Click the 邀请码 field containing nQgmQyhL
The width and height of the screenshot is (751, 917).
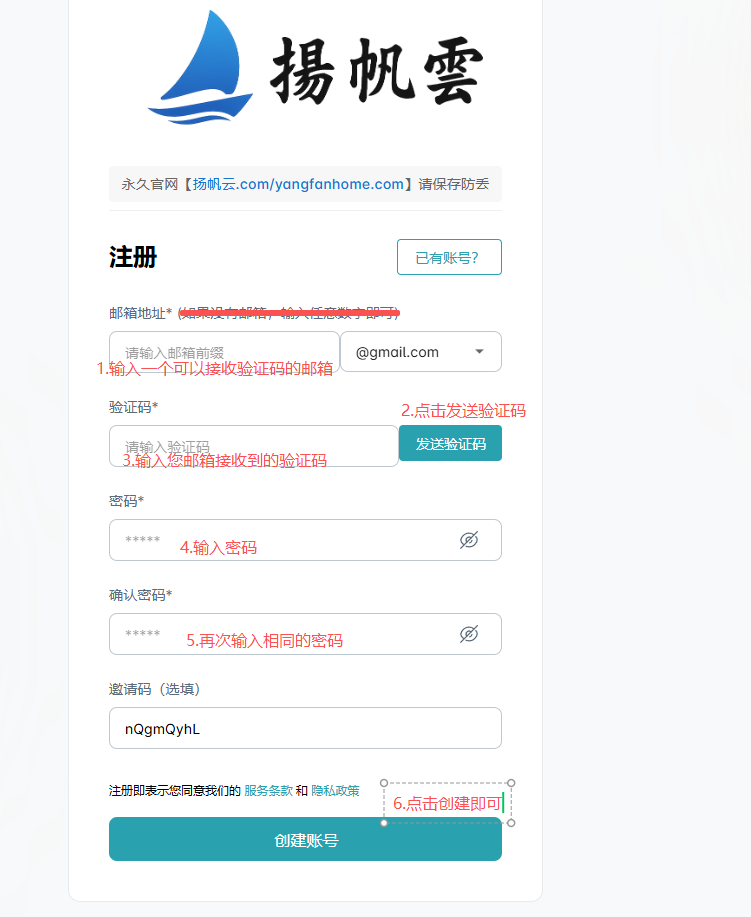[x=305, y=728]
